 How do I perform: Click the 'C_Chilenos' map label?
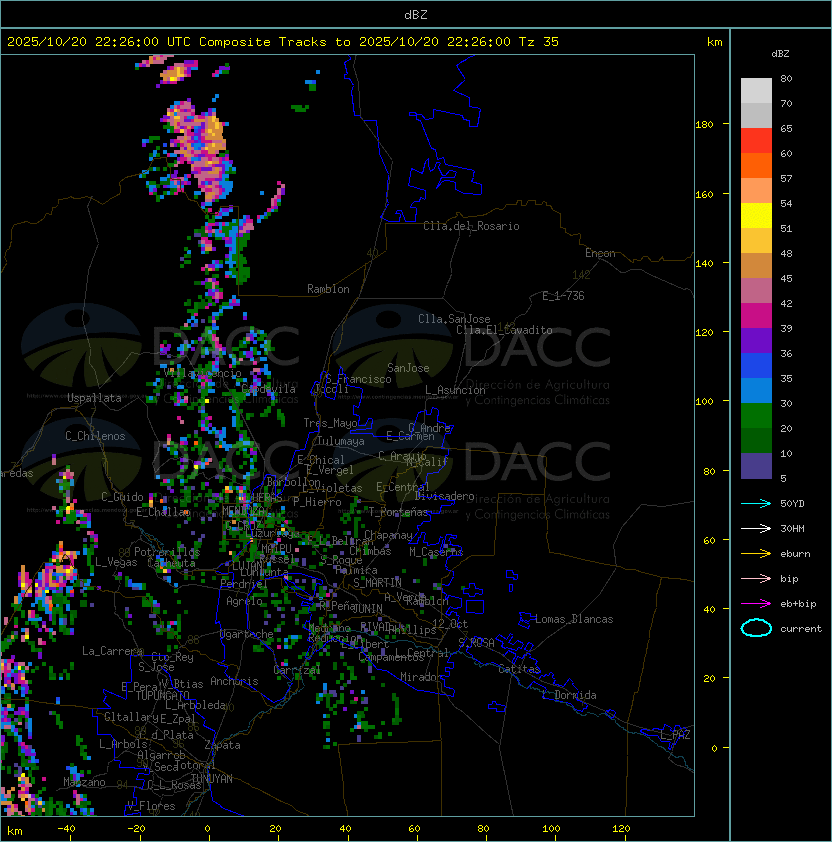[95, 436]
